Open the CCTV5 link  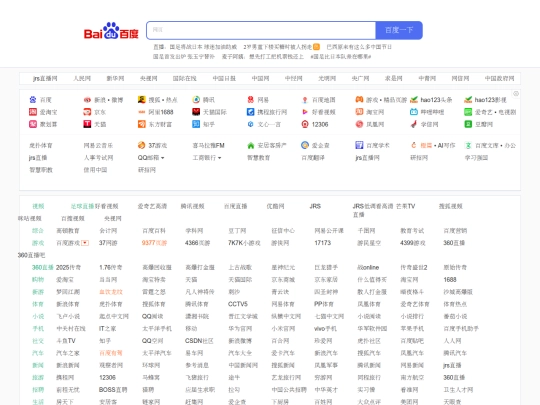coord(238,304)
